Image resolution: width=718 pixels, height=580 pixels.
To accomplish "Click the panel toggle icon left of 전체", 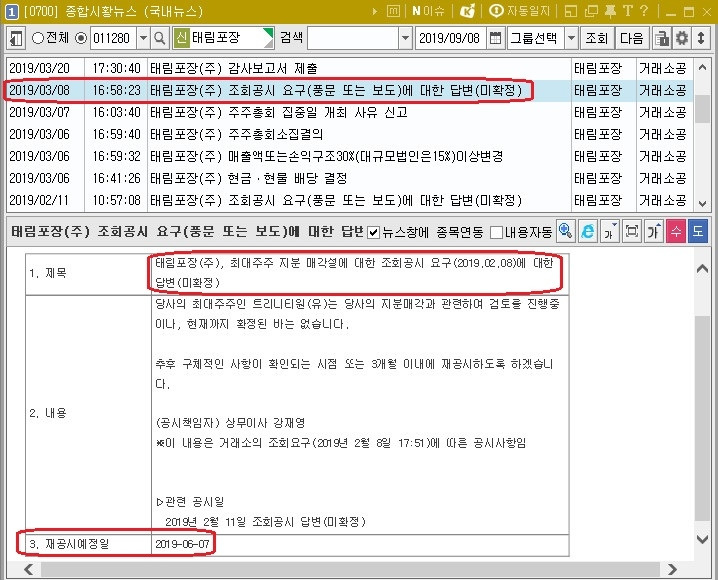I will (16, 38).
